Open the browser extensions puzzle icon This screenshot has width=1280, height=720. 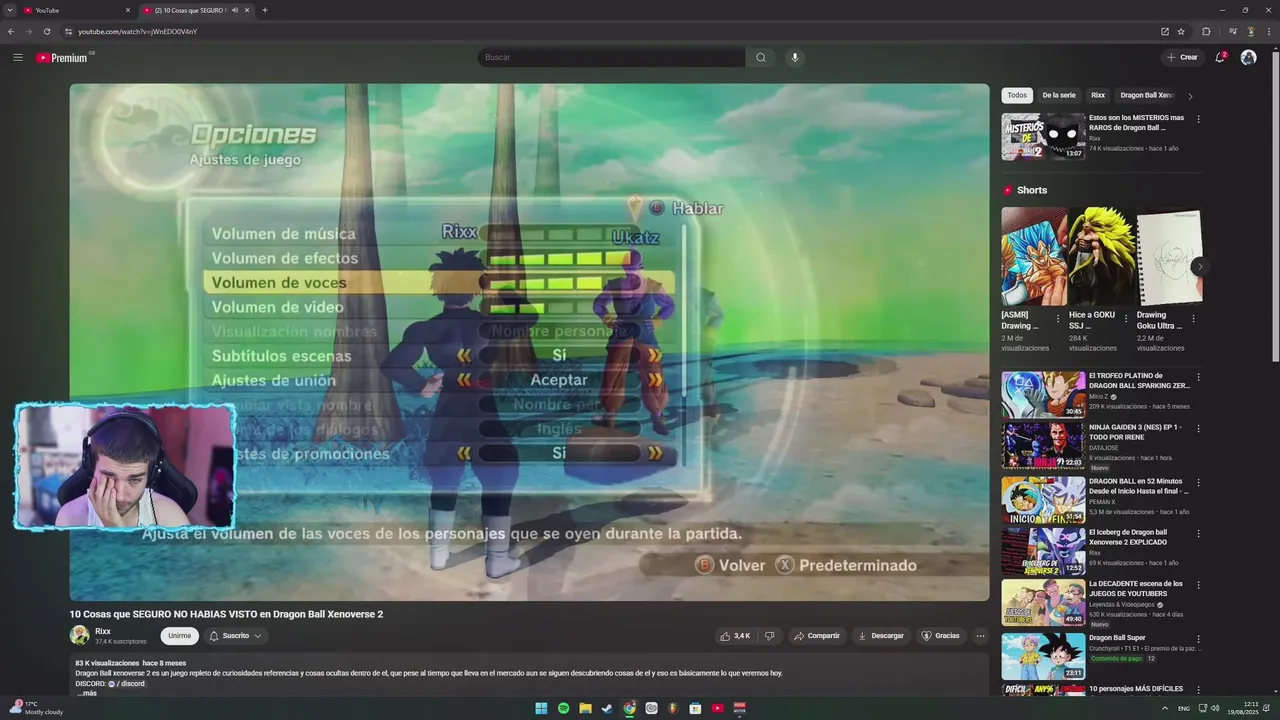[1206, 31]
